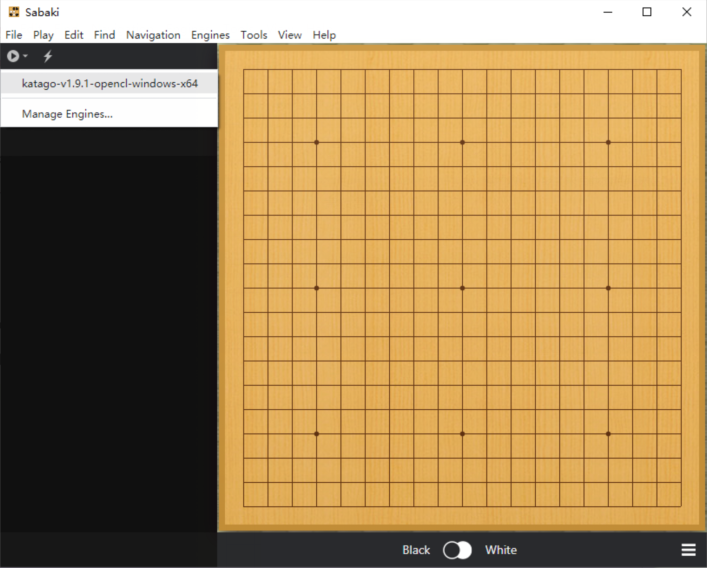Attach the katago-v1.9.1-opencl-windows-x64 engine
Image resolution: width=707 pixels, height=568 pixels.
tap(109, 84)
